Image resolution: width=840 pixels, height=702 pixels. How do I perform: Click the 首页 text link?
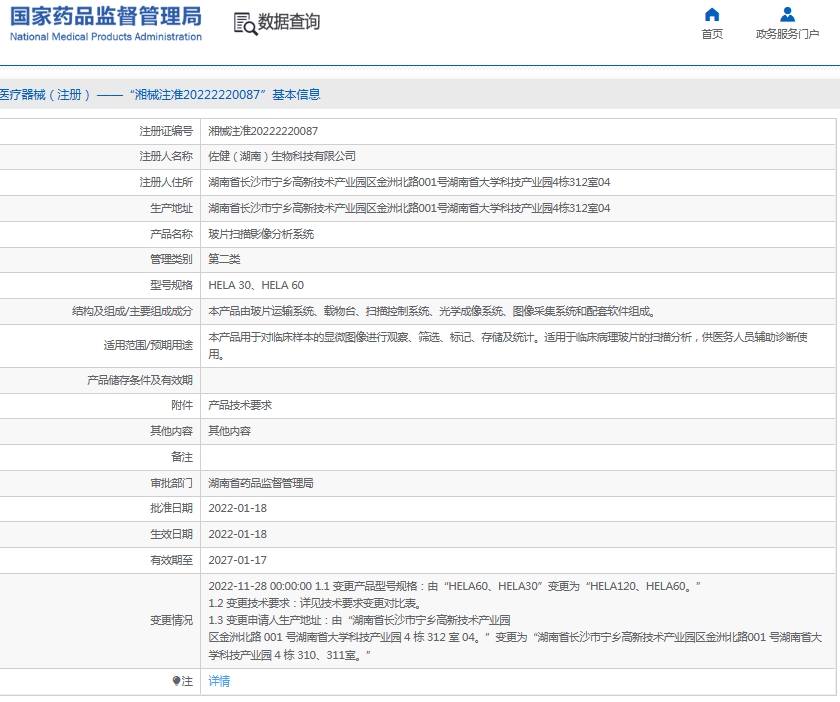pos(712,34)
